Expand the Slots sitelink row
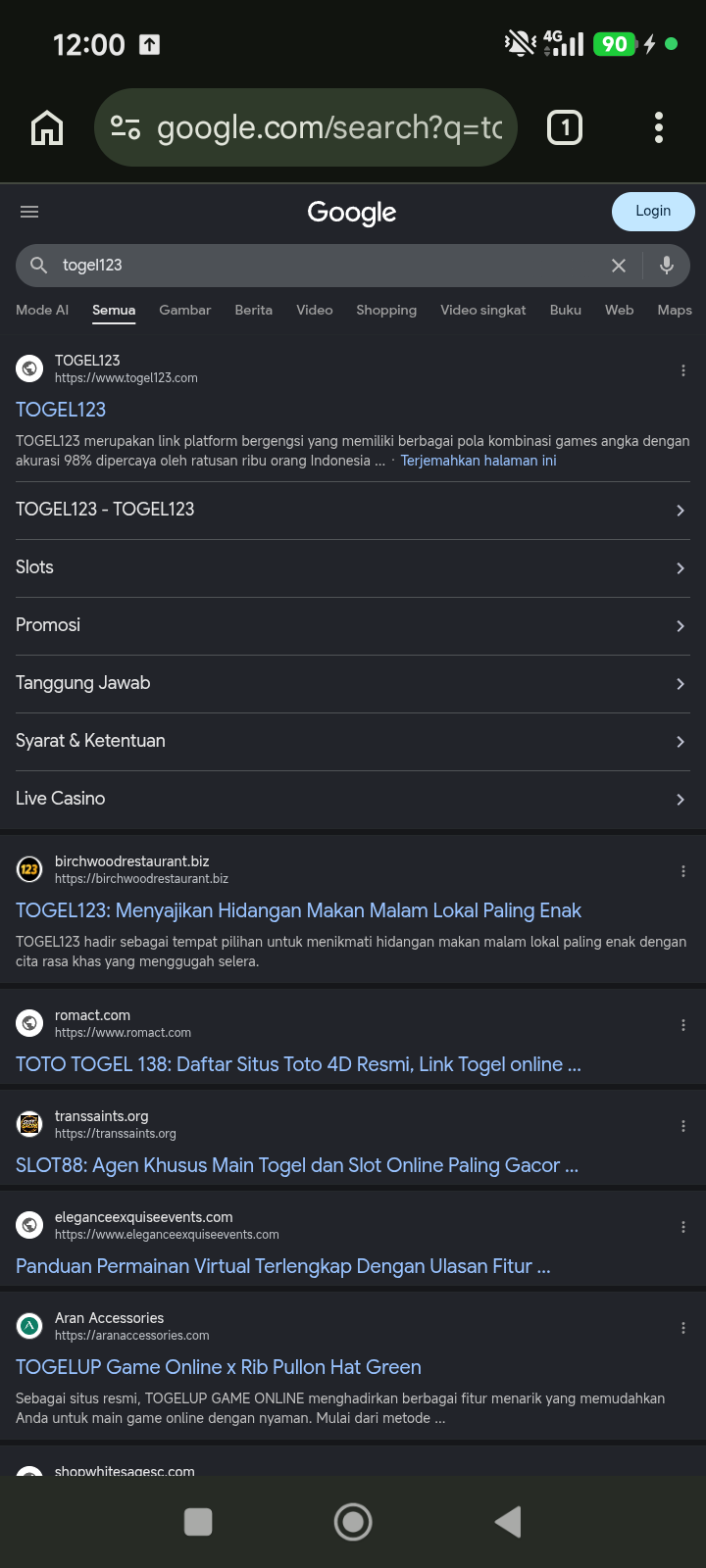This screenshot has width=706, height=1568. (353, 568)
